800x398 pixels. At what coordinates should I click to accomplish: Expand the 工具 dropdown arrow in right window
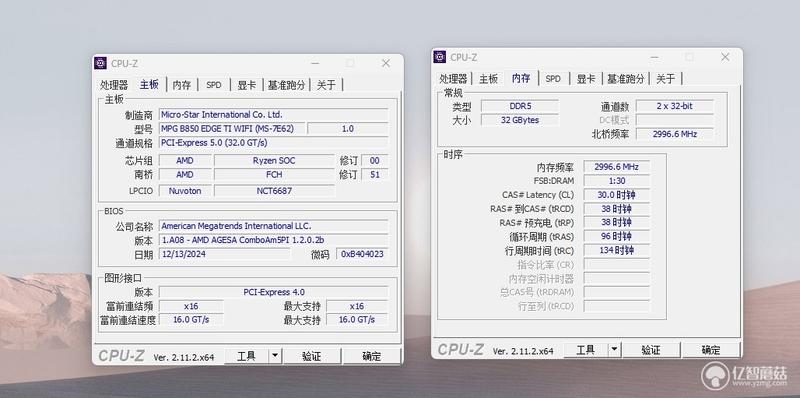[x=614, y=350]
